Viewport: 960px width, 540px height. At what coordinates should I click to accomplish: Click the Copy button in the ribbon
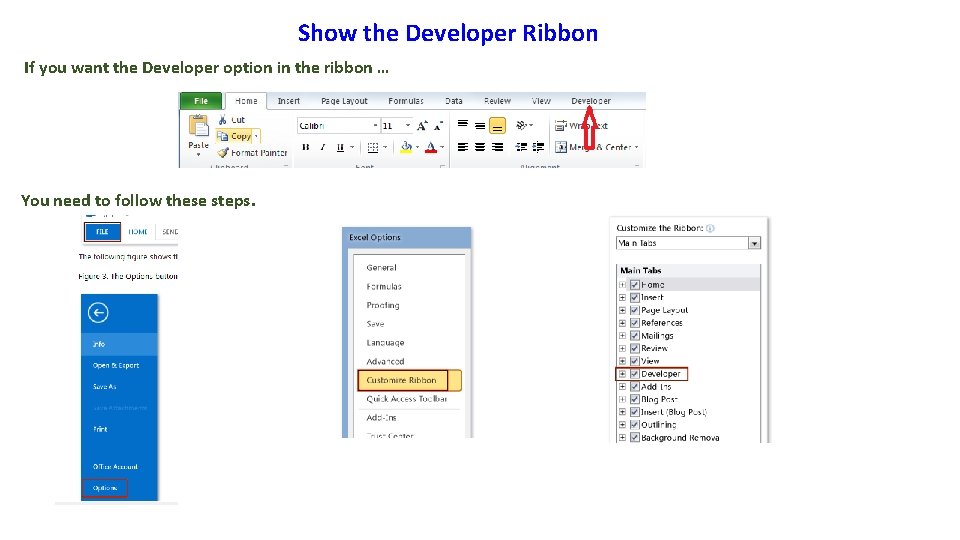235,136
